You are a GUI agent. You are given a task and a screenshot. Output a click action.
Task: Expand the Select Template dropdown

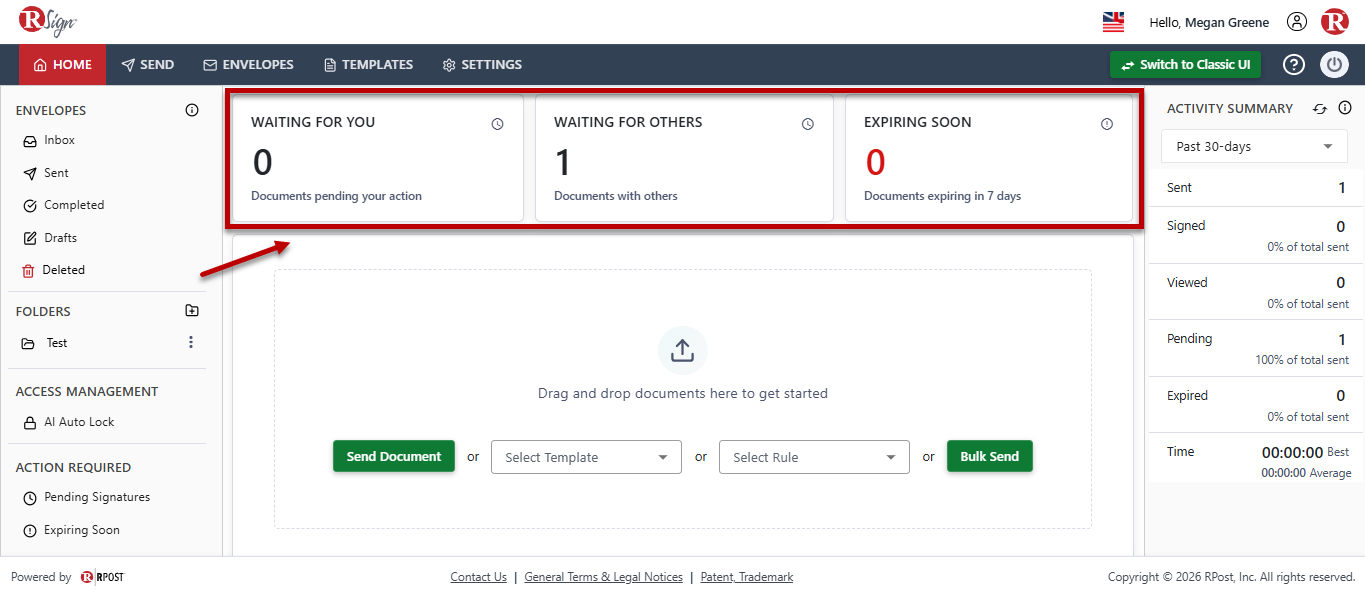point(586,457)
